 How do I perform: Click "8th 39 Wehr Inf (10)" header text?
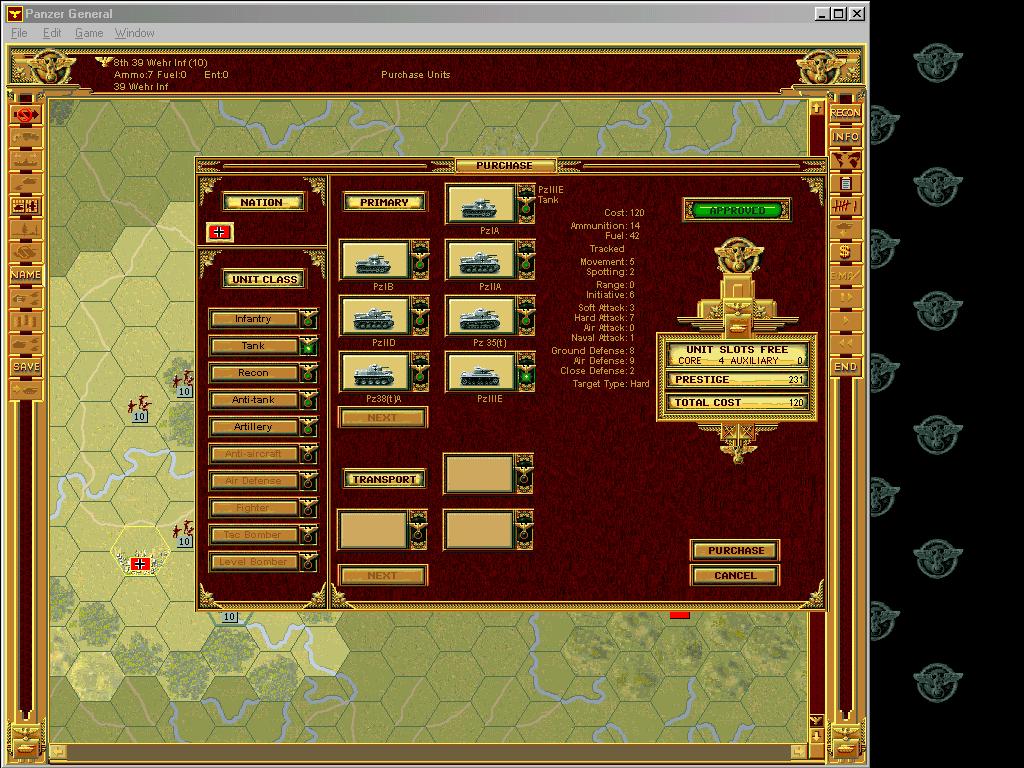pos(160,63)
